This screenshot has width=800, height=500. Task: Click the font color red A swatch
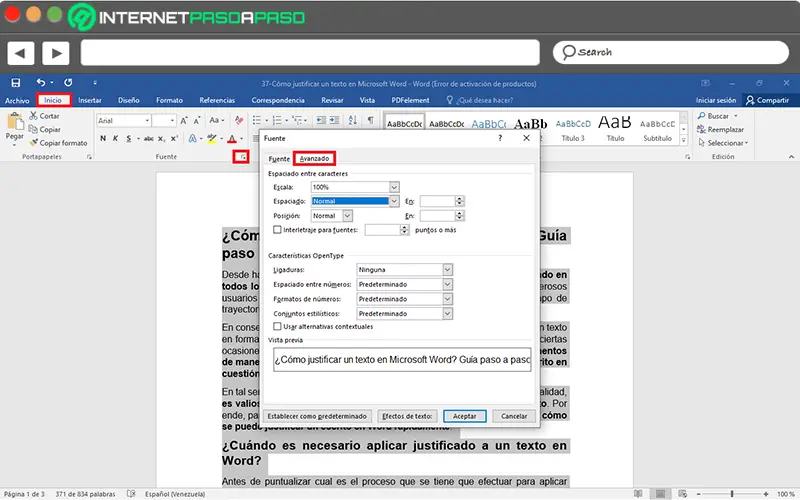pos(232,138)
